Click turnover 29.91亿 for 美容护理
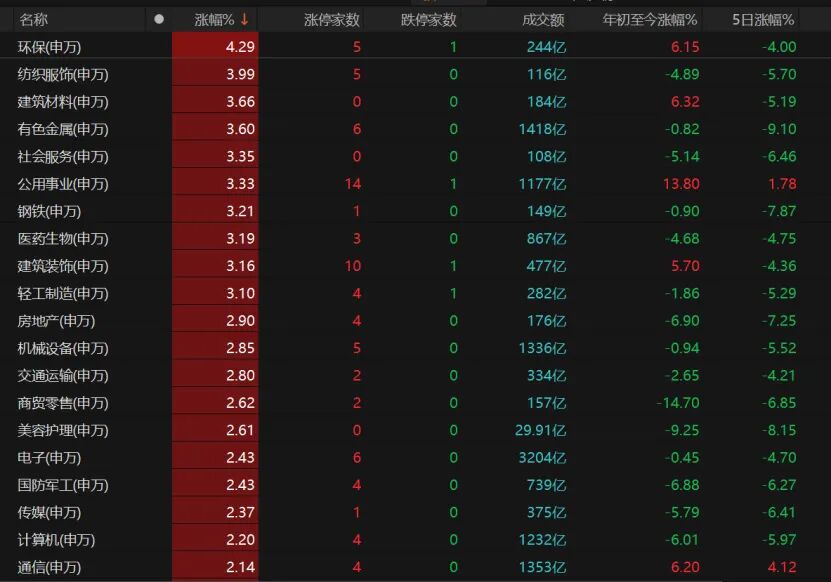The width and height of the screenshot is (831, 582). pyautogui.click(x=541, y=430)
